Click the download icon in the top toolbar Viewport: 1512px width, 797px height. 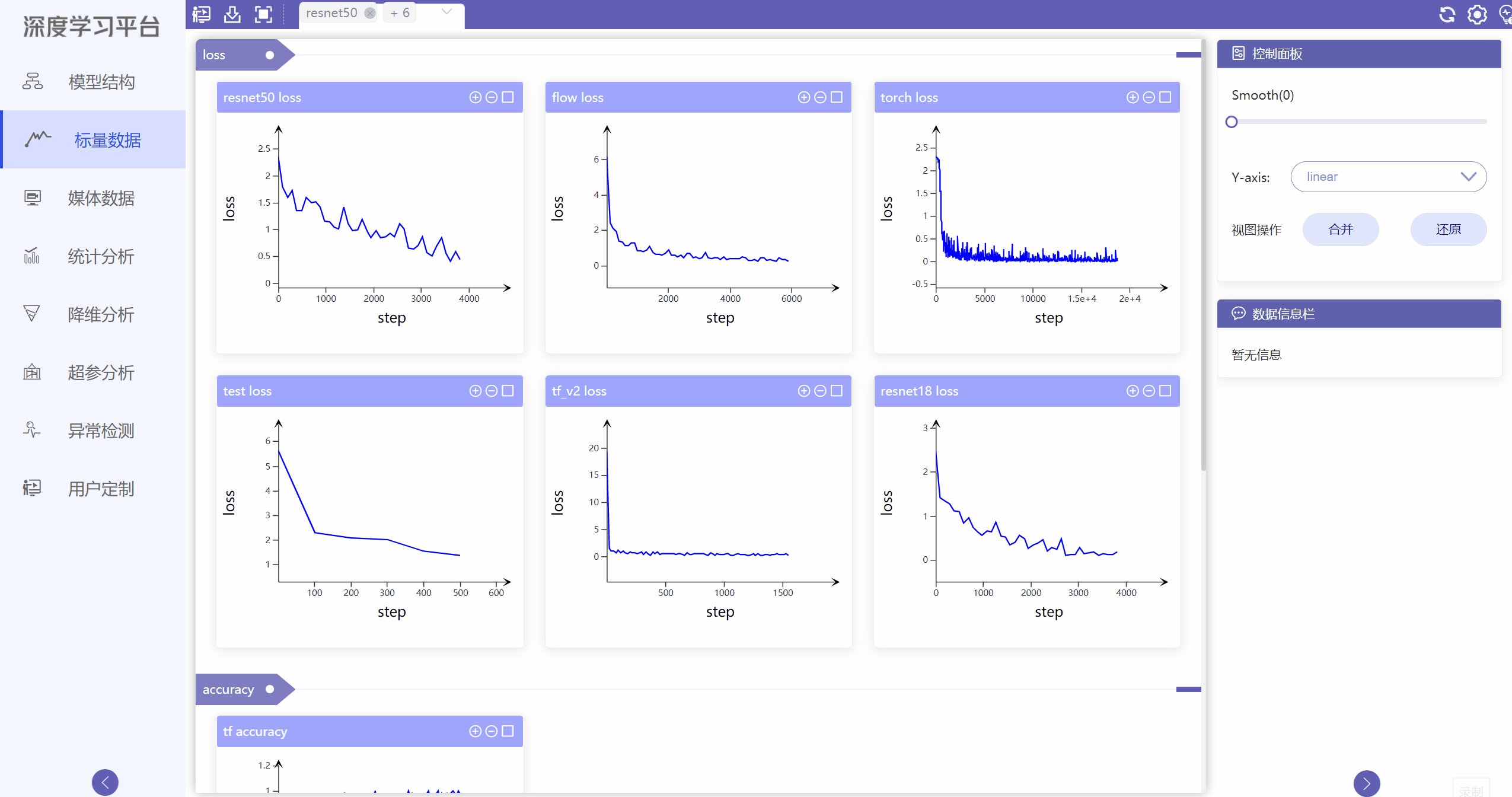[x=232, y=14]
